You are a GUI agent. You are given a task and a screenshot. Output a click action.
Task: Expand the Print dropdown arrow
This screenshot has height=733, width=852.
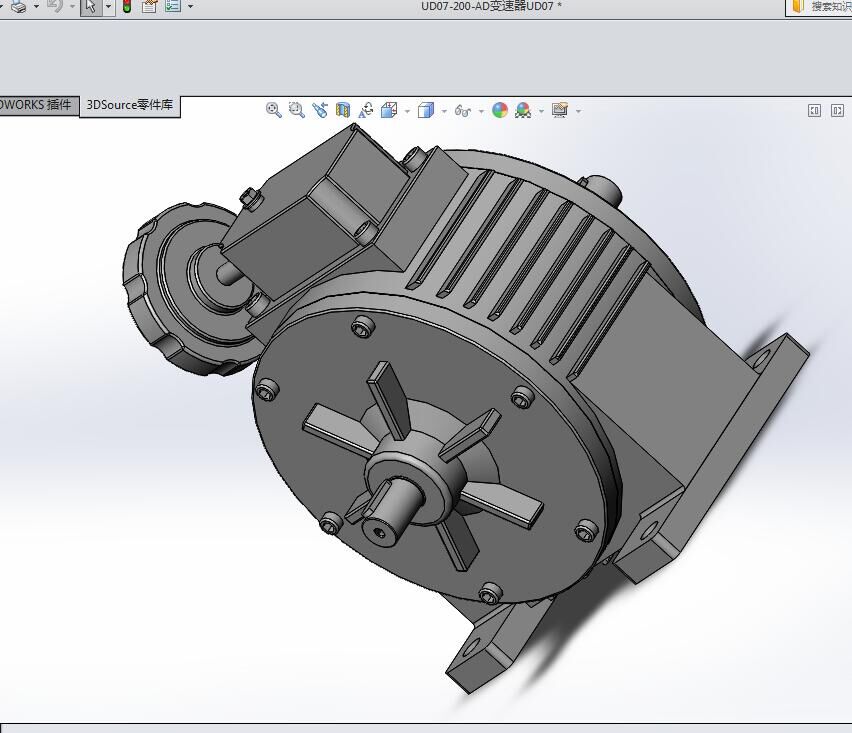tap(36, 7)
